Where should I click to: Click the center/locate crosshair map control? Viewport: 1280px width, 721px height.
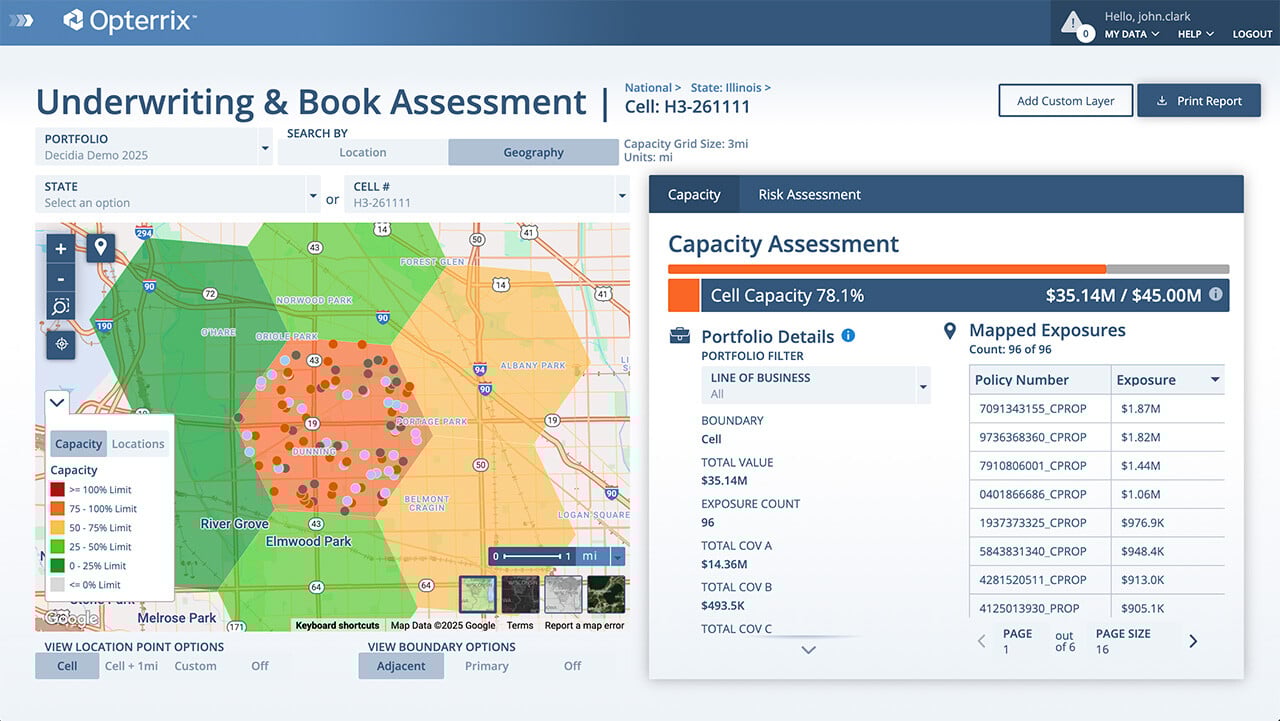tap(60, 344)
